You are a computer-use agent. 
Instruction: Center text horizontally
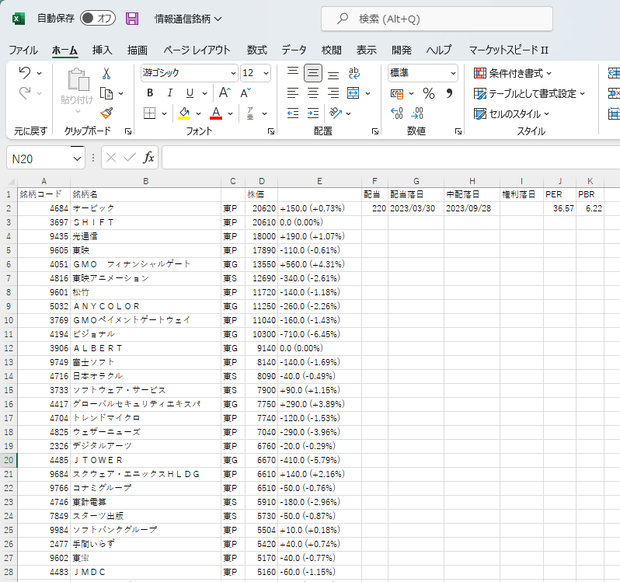pyautogui.click(x=313, y=93)
